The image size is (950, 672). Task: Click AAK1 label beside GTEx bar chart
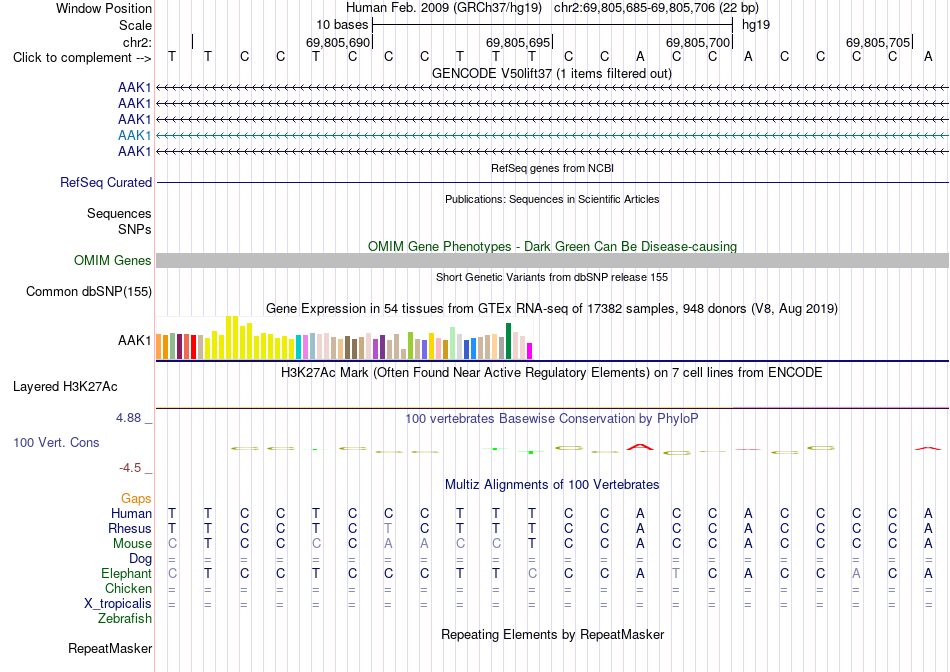coord(135,341)
